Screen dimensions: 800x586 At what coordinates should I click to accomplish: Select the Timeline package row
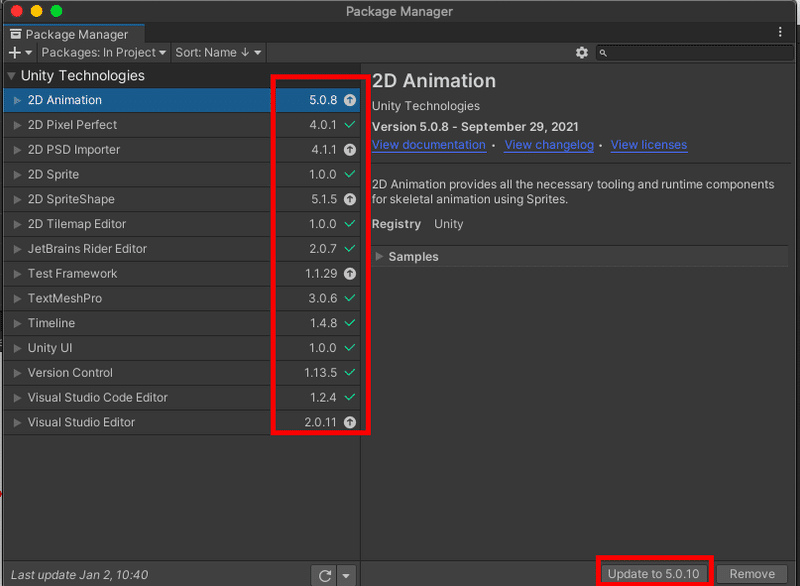point(181,323)
